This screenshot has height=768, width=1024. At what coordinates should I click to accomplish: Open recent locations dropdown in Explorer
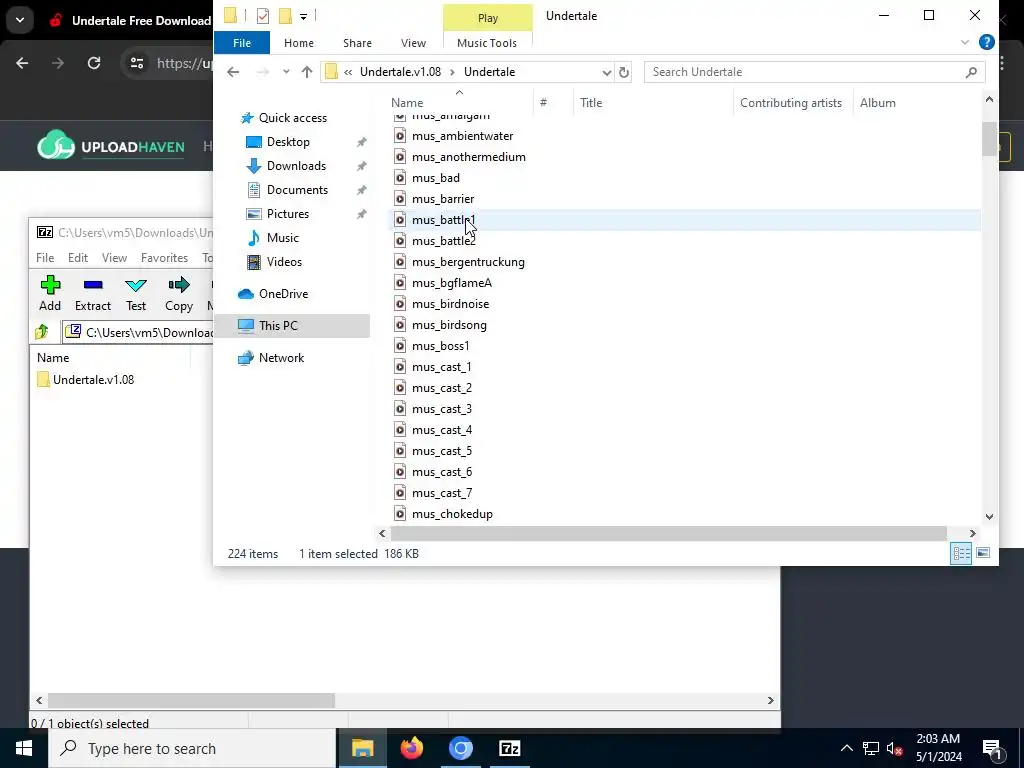click(x=286, y=72)
